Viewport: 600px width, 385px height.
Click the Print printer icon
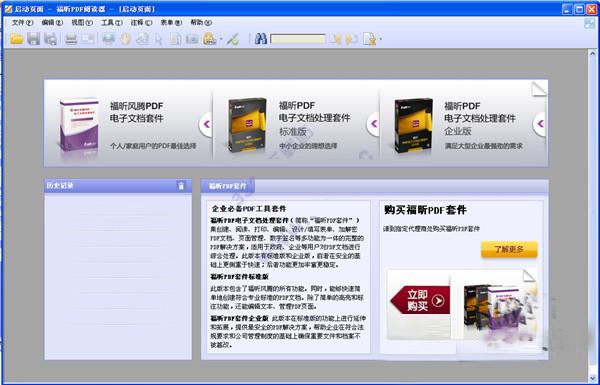click(71, 39)
